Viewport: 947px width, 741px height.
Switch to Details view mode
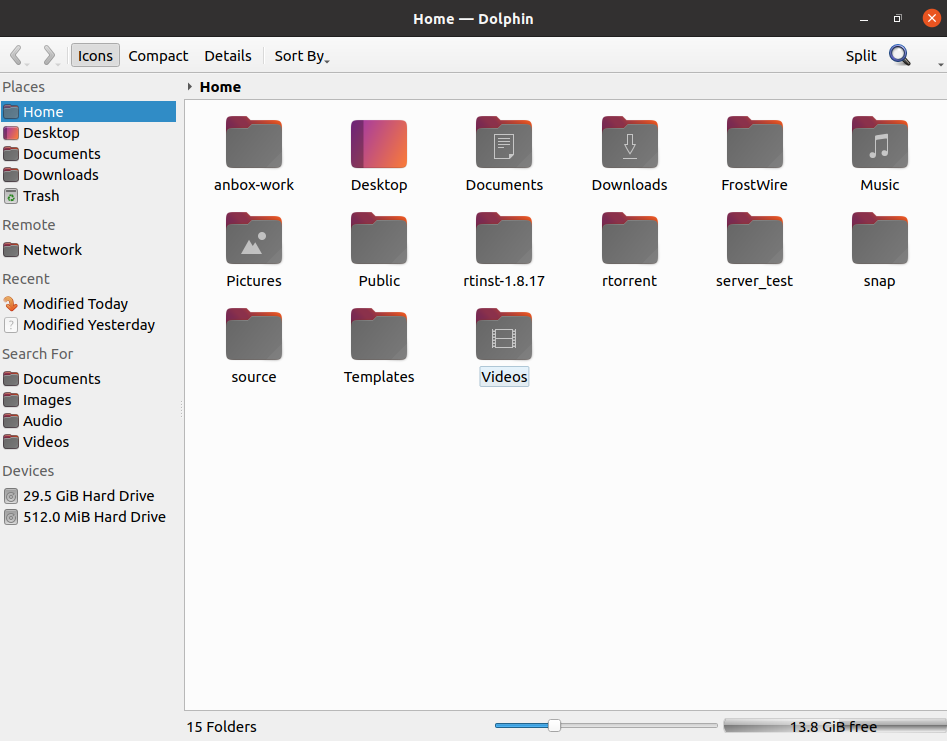[227, 55]
